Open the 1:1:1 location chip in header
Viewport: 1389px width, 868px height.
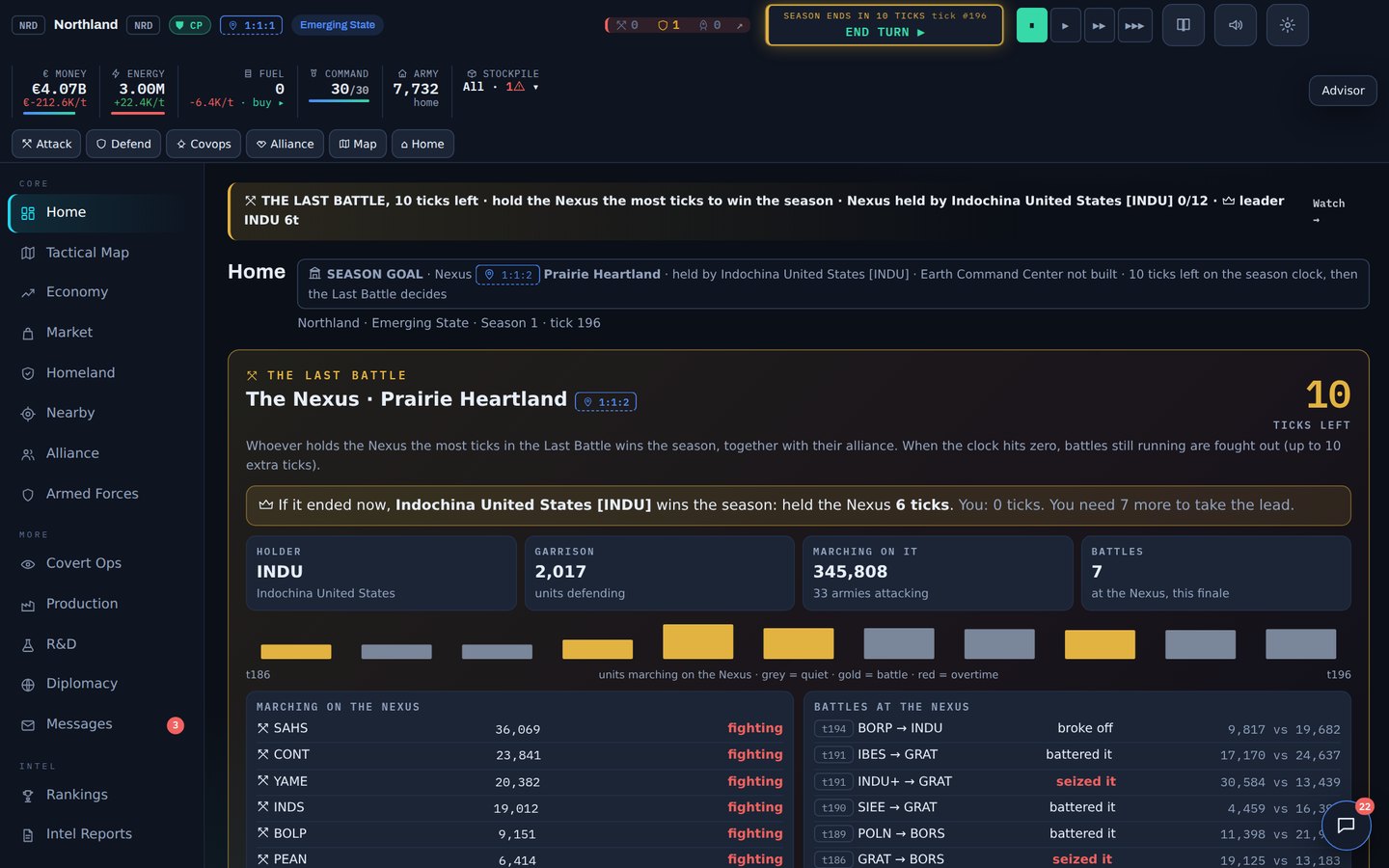point(251,25)
